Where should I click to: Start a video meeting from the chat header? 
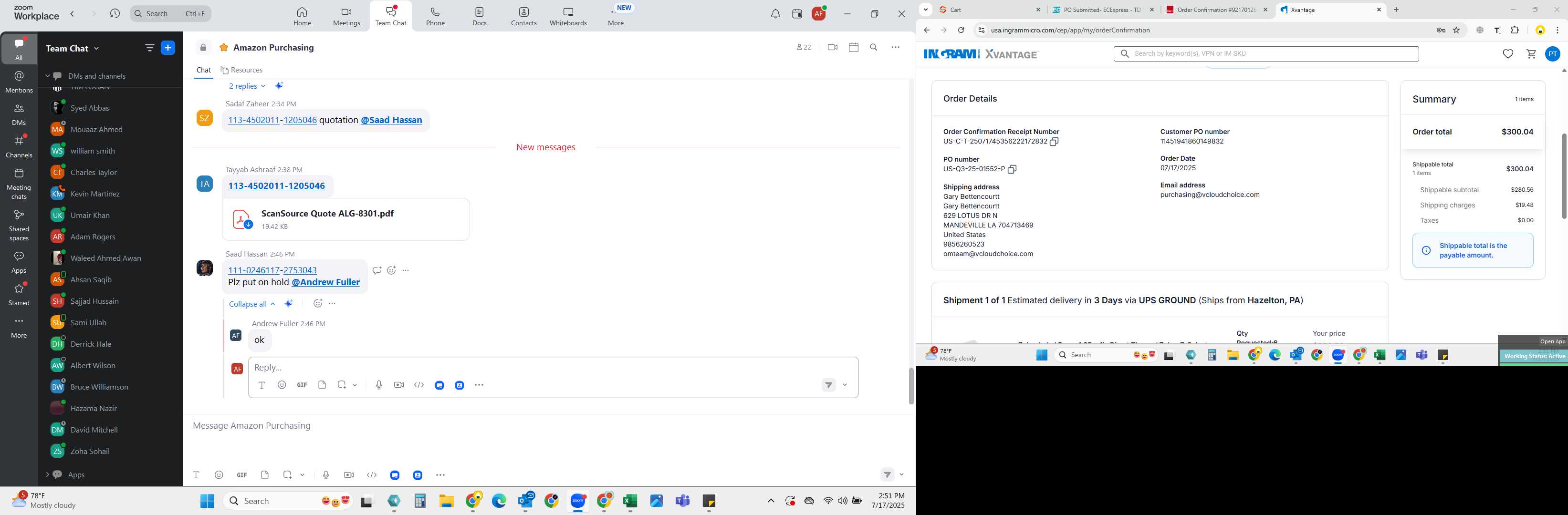coord(832,47)
